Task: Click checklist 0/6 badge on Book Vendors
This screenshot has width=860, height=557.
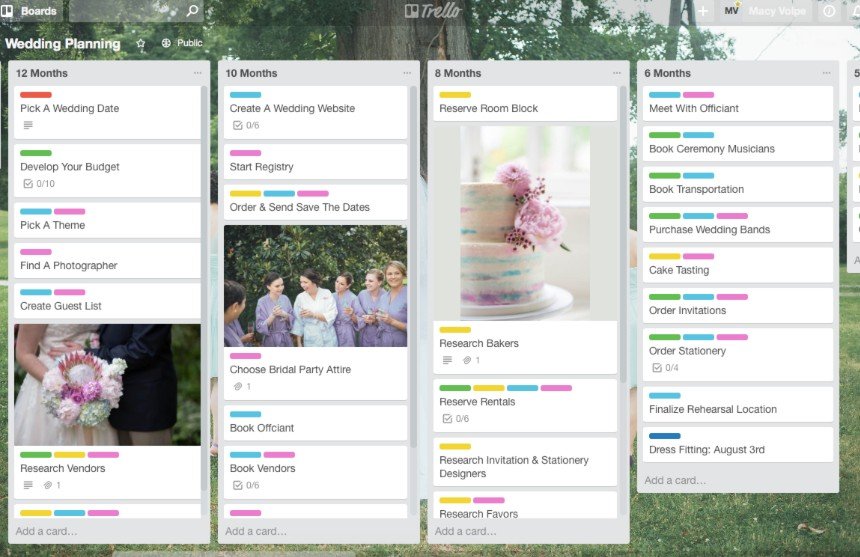Action: (246, 485)
